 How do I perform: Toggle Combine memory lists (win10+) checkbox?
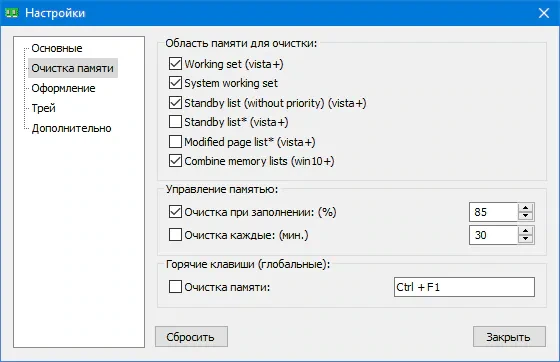pyautogui.click(x=175, y=161)
